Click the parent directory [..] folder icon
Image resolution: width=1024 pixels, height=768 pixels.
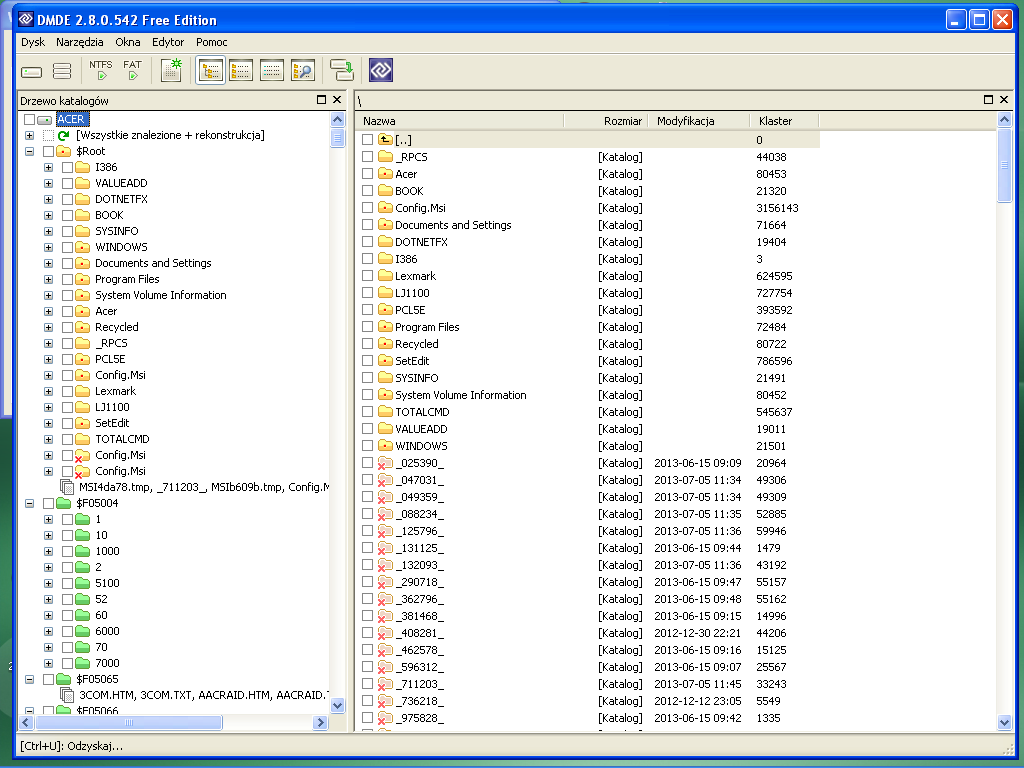coord(385,139)
